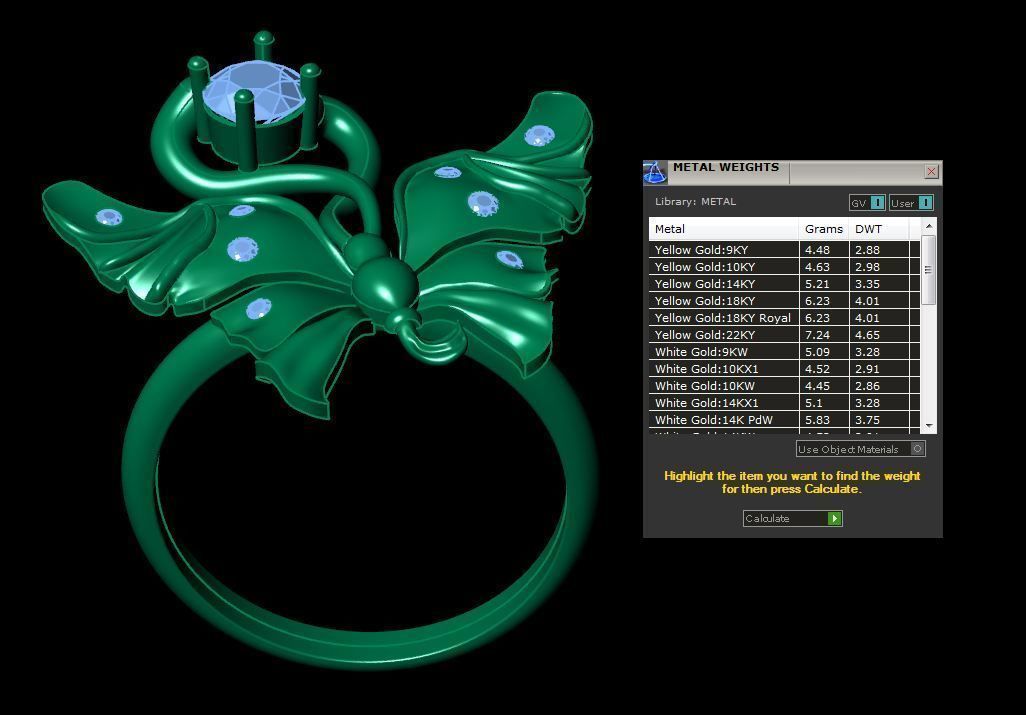Click the Metal Weights panel gem icon
The height and width of the screenshot is (715, 1026).
[x=654, y=173]
